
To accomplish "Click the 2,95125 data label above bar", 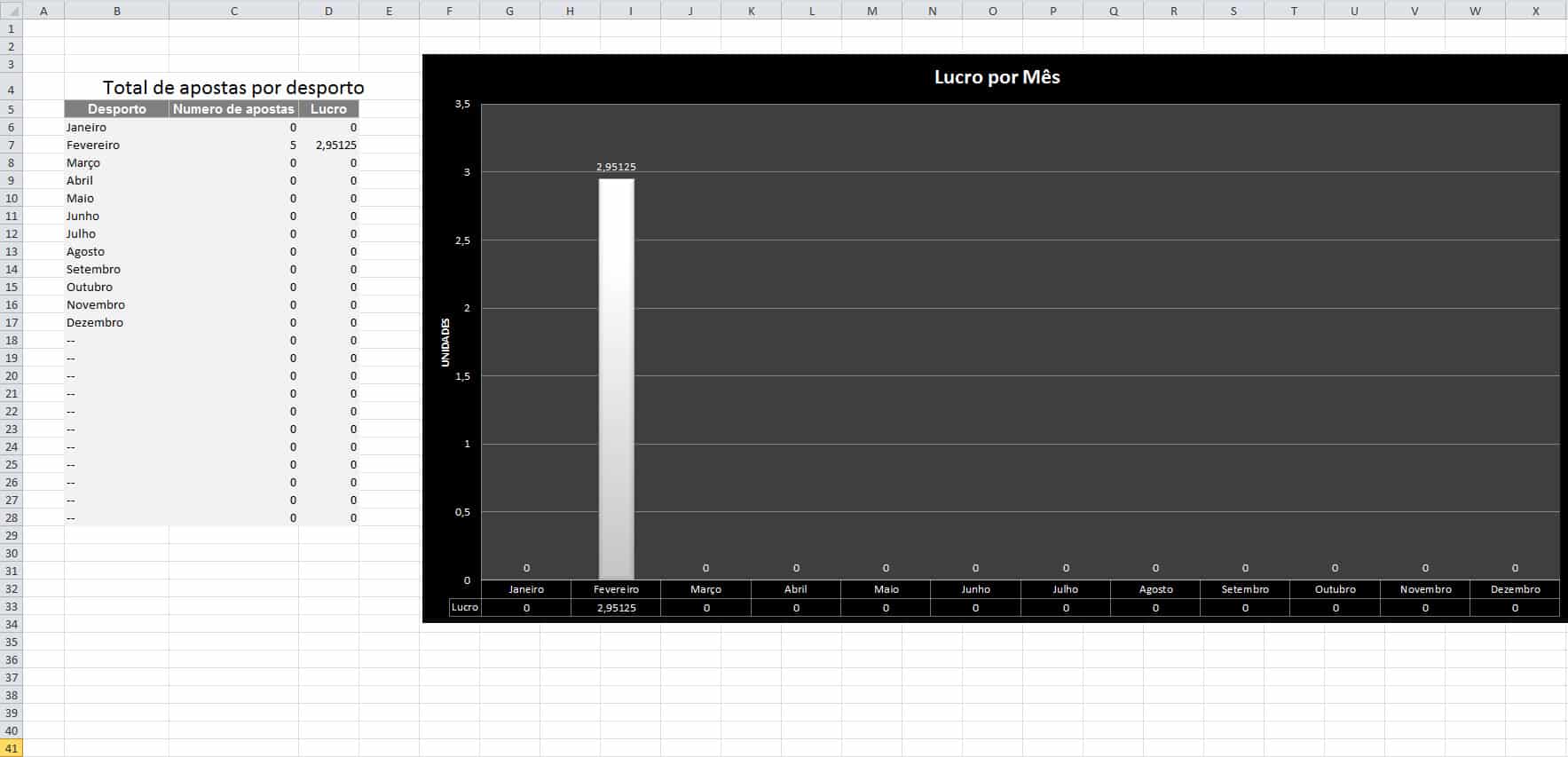I will tap(616, 167).
